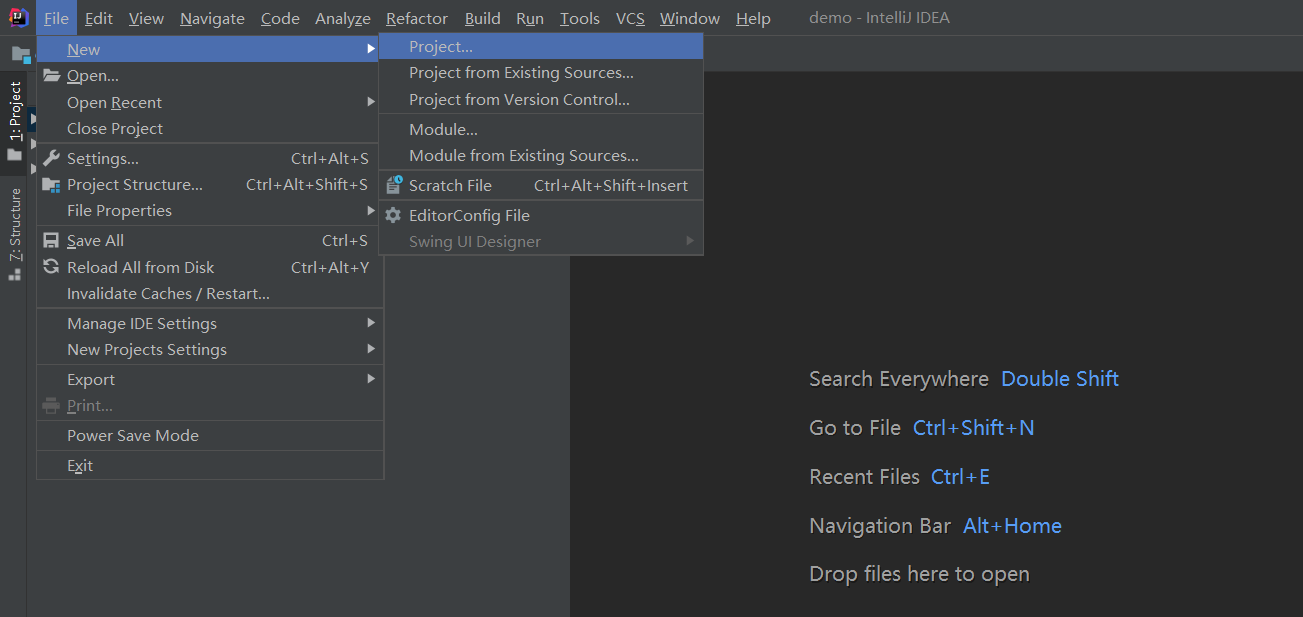Open the Refactor menu
This screenshot has width=1303, height=617.
pos(416,19)
